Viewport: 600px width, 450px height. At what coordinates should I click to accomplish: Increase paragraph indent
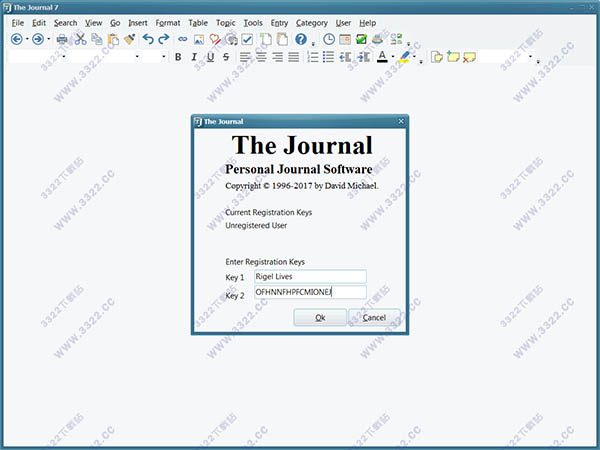(363, 57)
